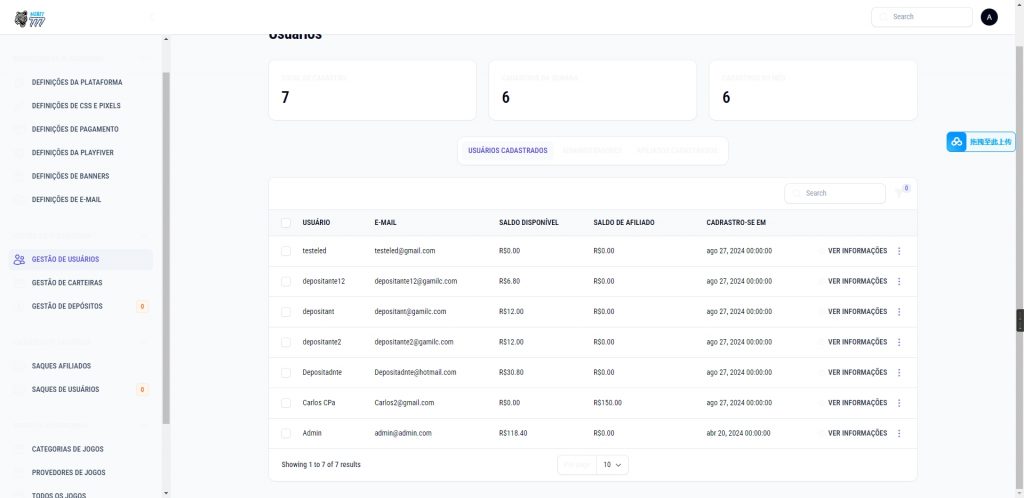Open the table filter funnel icon
1024x498 pixels.
[x=899, y=193]
